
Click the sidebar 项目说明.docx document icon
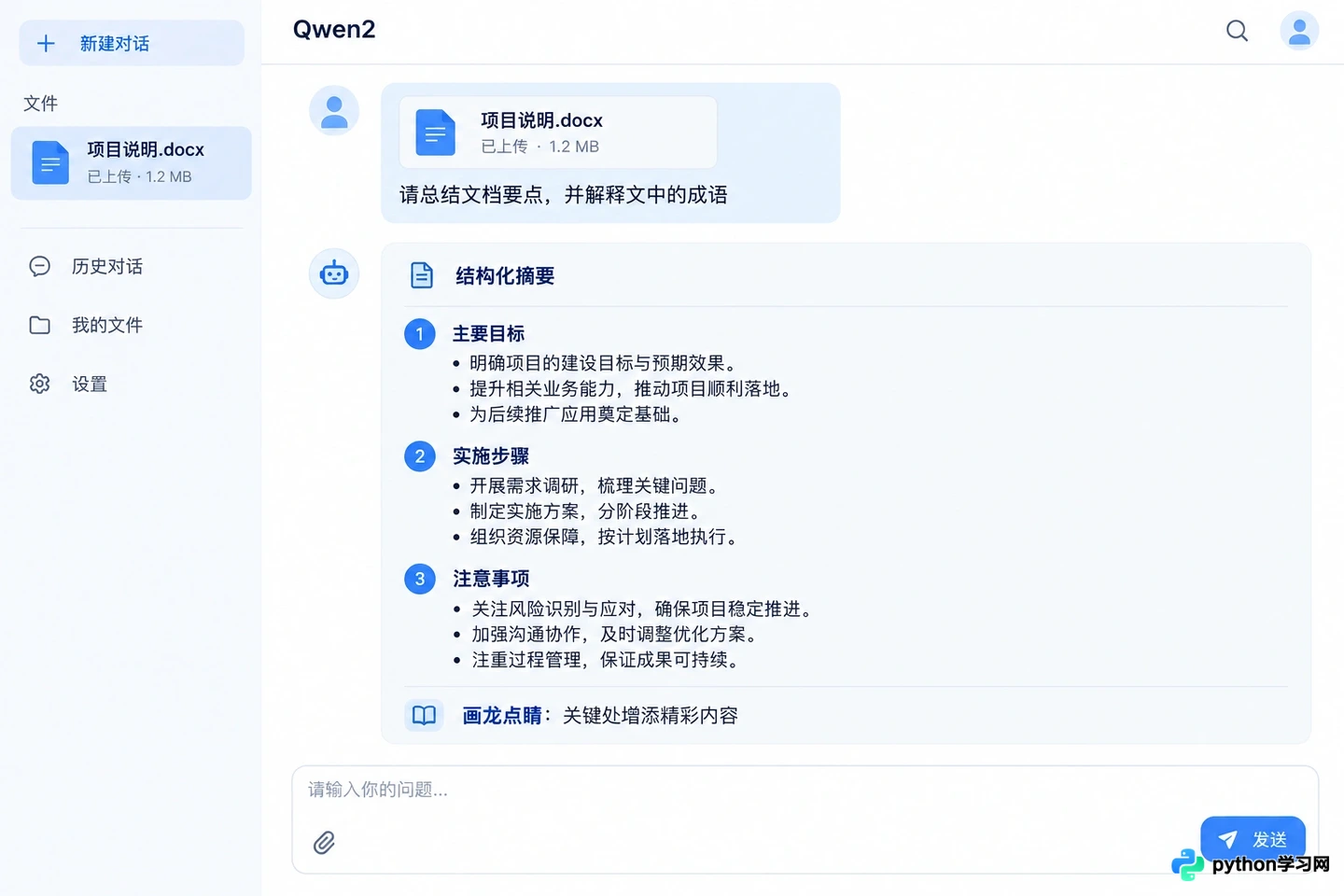50,162
